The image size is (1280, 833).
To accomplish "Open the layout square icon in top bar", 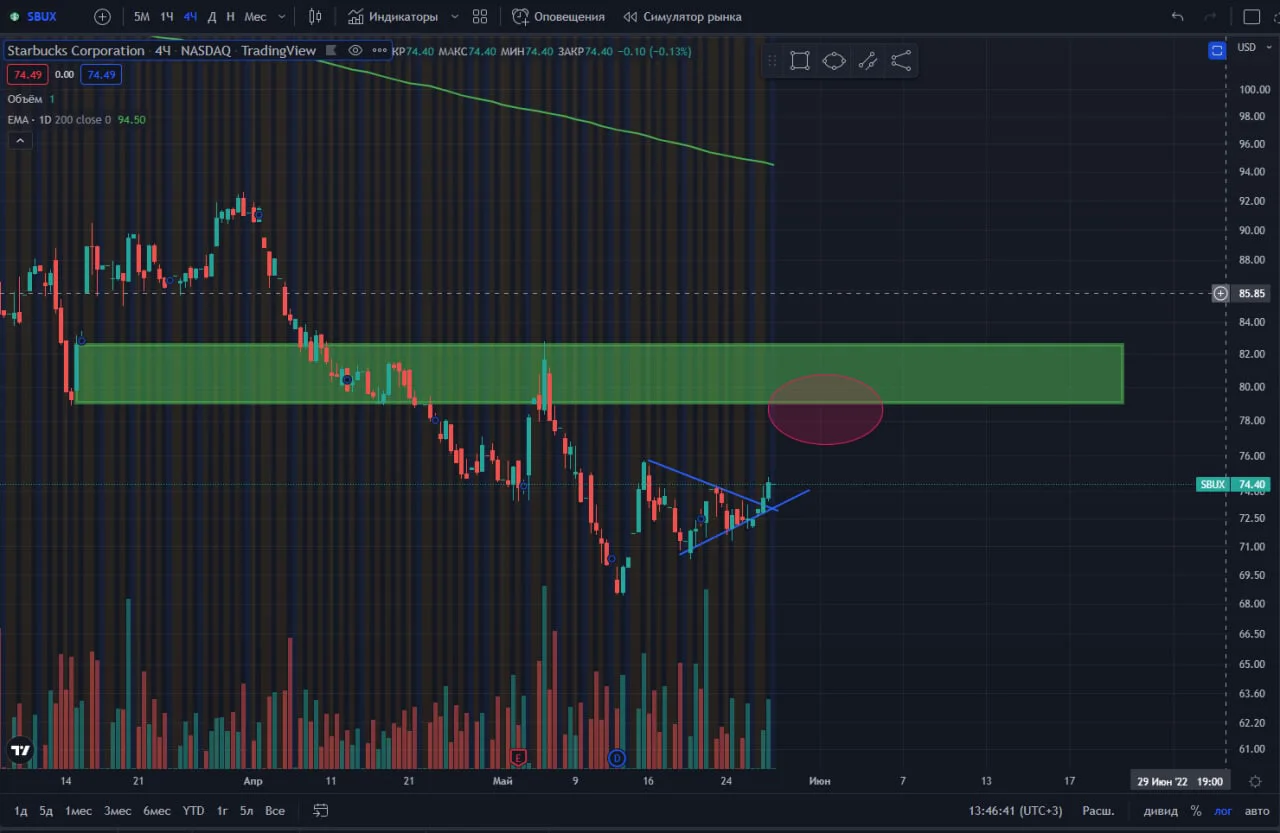I will (x=1251, y=17).
